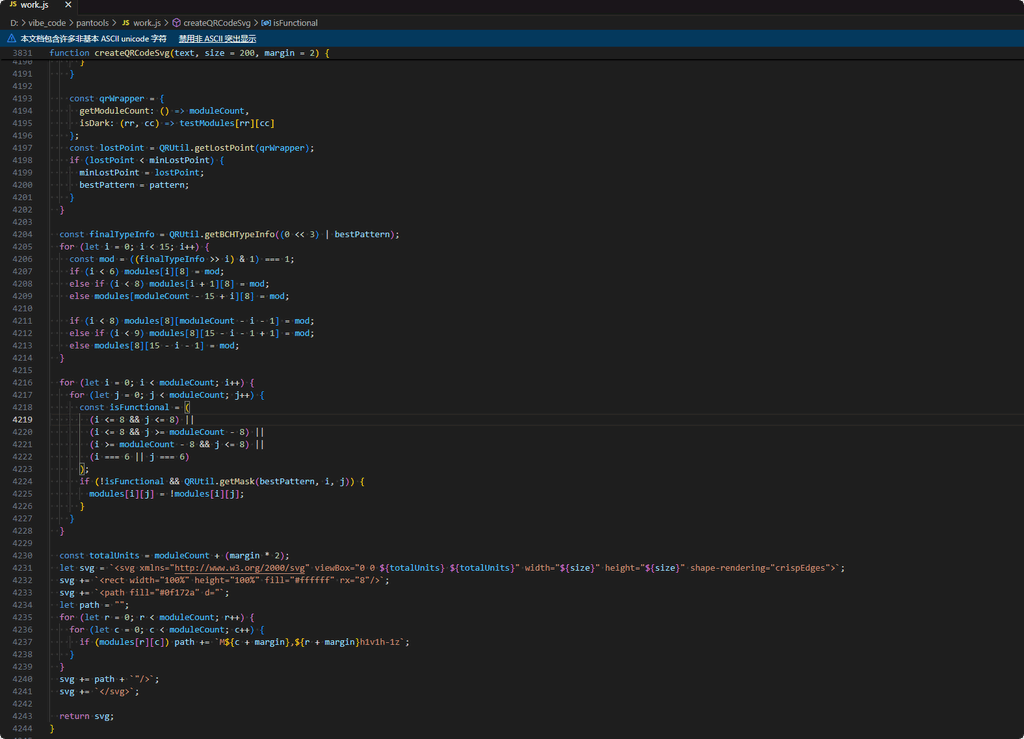Screen dimensions: 1024x739
Task: Click 'totalUnits' declaration on line 4230
Action: (x=114, y=556)
